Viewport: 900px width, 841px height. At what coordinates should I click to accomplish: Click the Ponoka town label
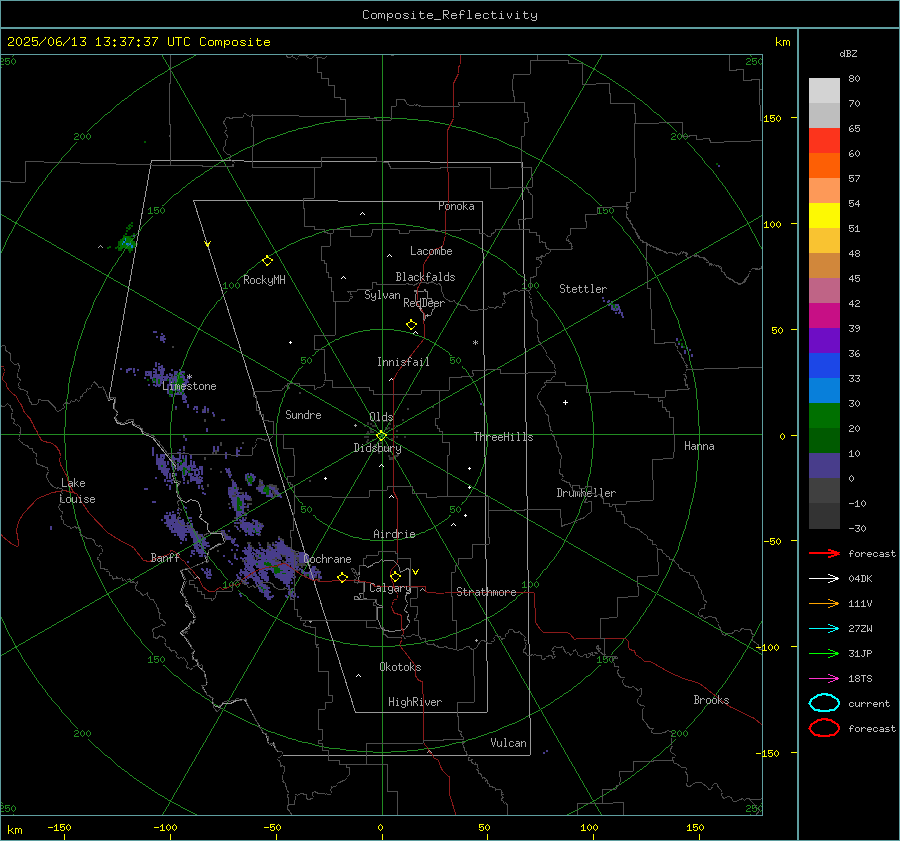point(456,206)
